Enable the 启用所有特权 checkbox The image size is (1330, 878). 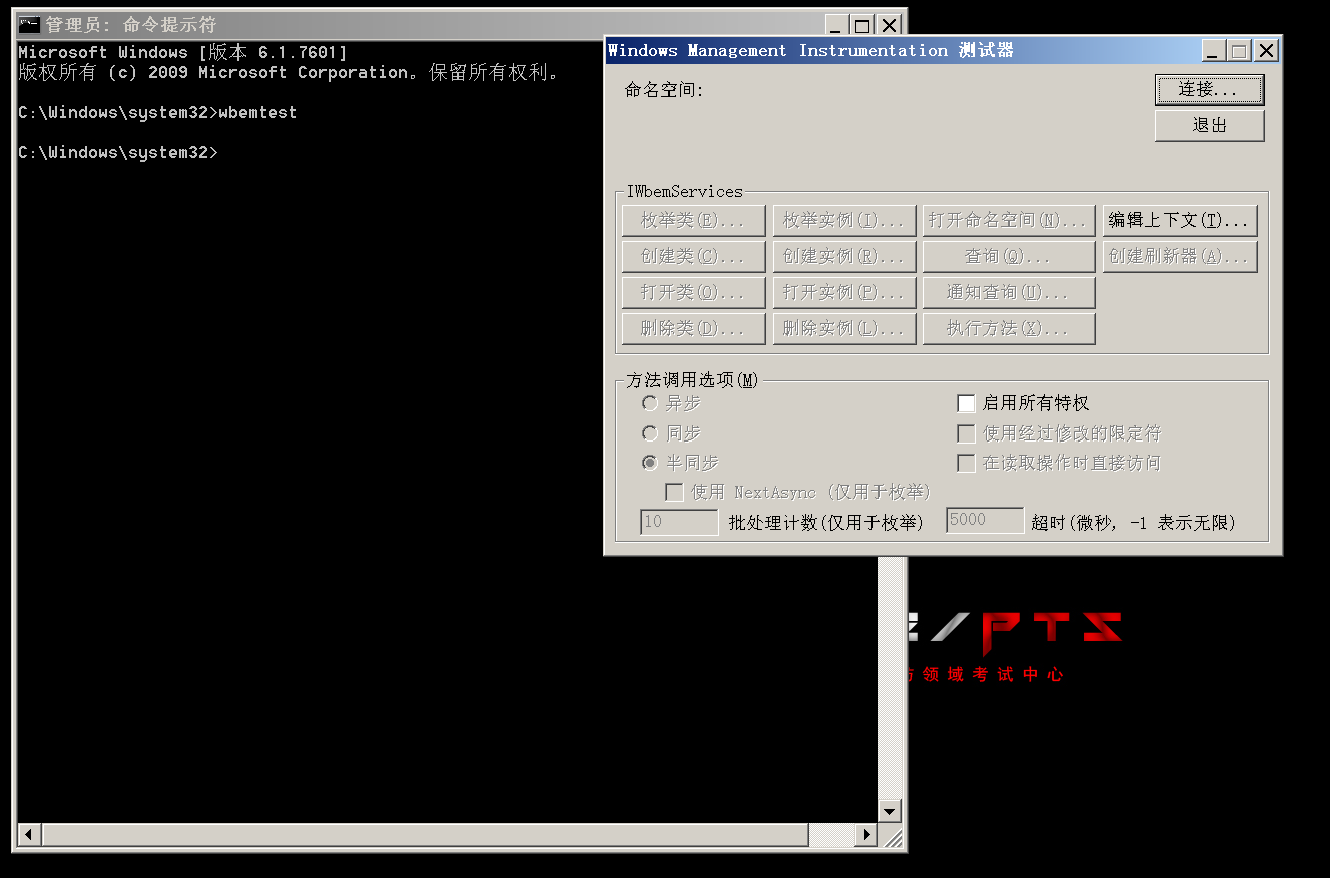[x=966, y=403]
